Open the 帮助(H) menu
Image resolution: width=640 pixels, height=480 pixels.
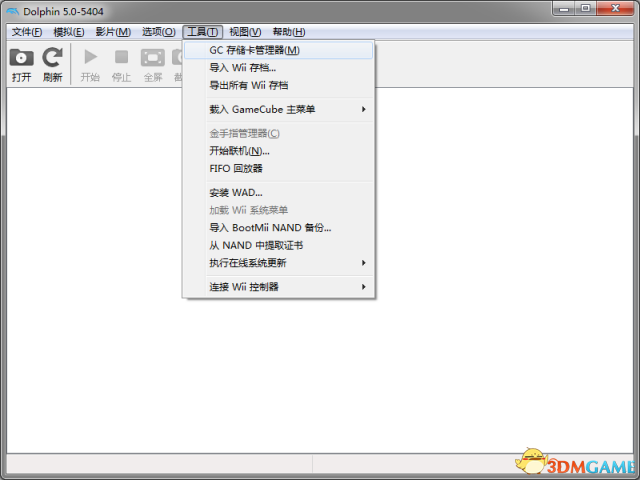tap(289, 32)
